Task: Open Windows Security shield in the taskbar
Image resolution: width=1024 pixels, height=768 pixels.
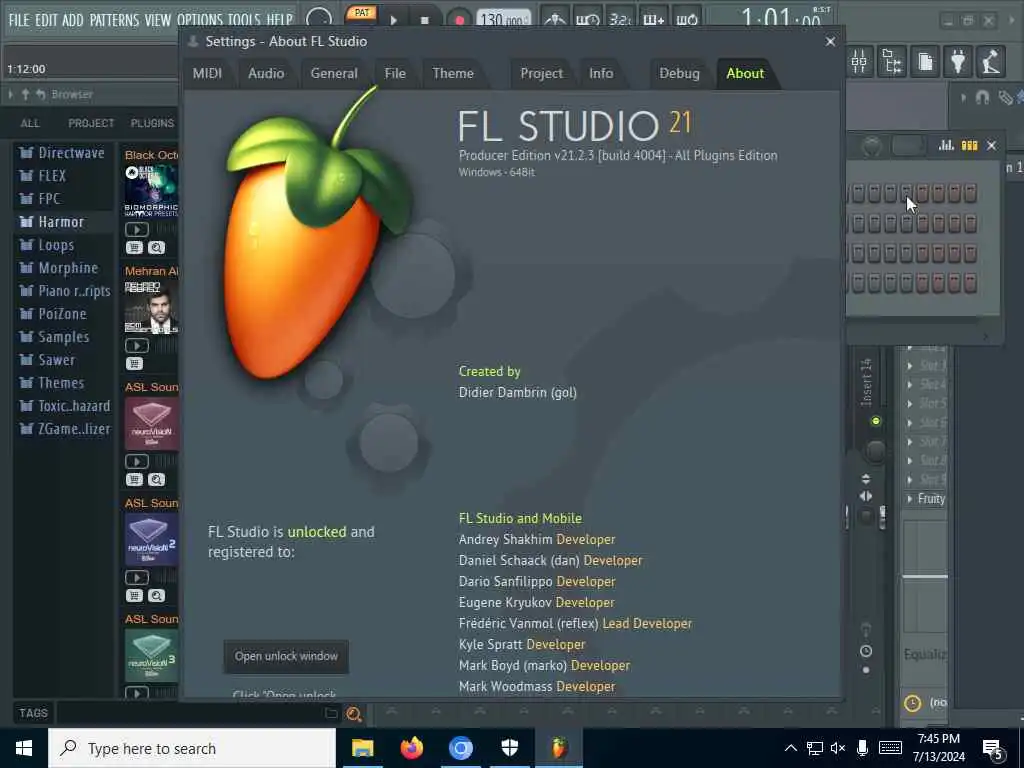Action: (510, 748)
